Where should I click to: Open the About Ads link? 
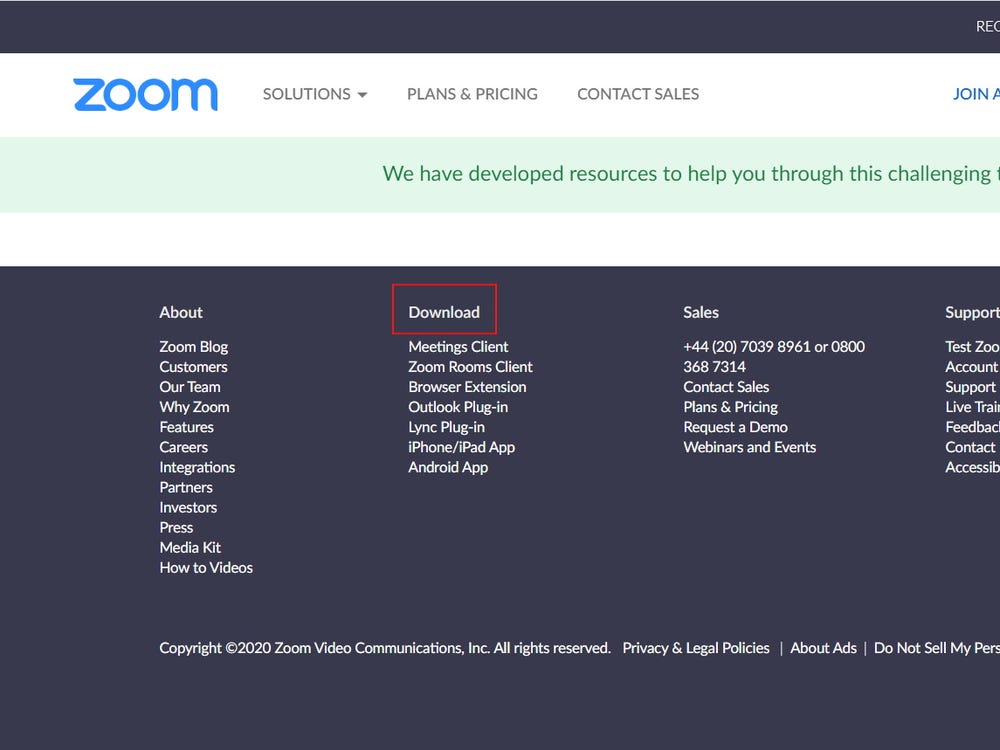click(x=824, y=648)
